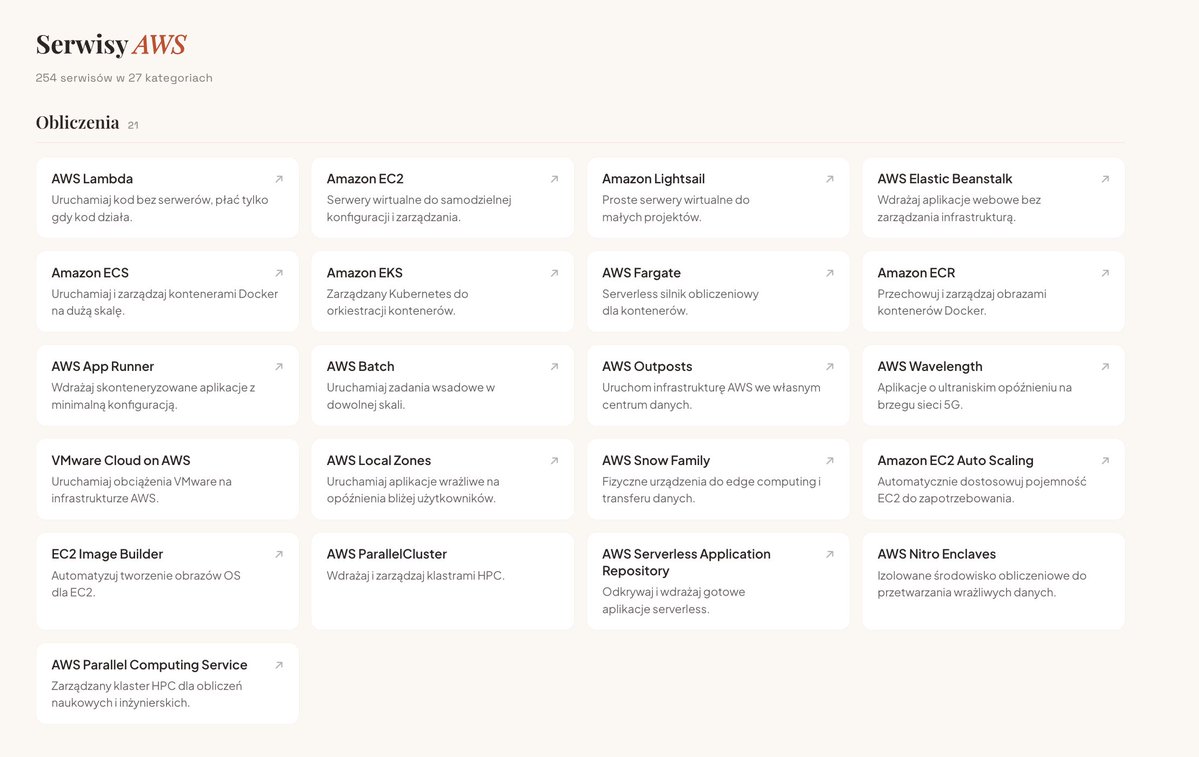The image size is (1199, 757).
Task: Click description 'Serverless silnik obliczeniowy'
Action: tap(680, 294)
